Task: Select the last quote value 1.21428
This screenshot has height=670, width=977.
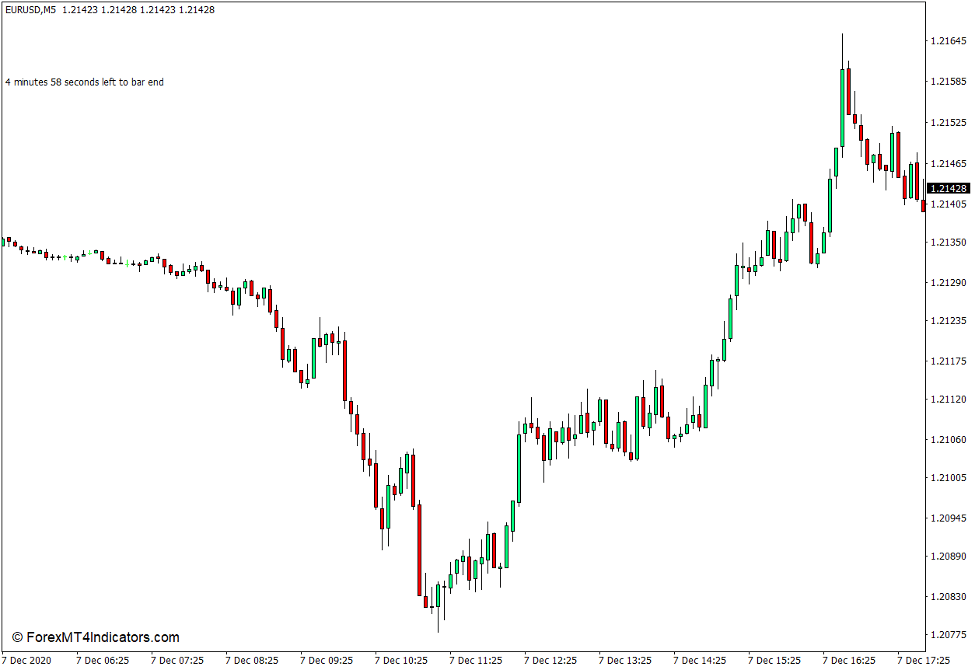Action: [196, 9]
